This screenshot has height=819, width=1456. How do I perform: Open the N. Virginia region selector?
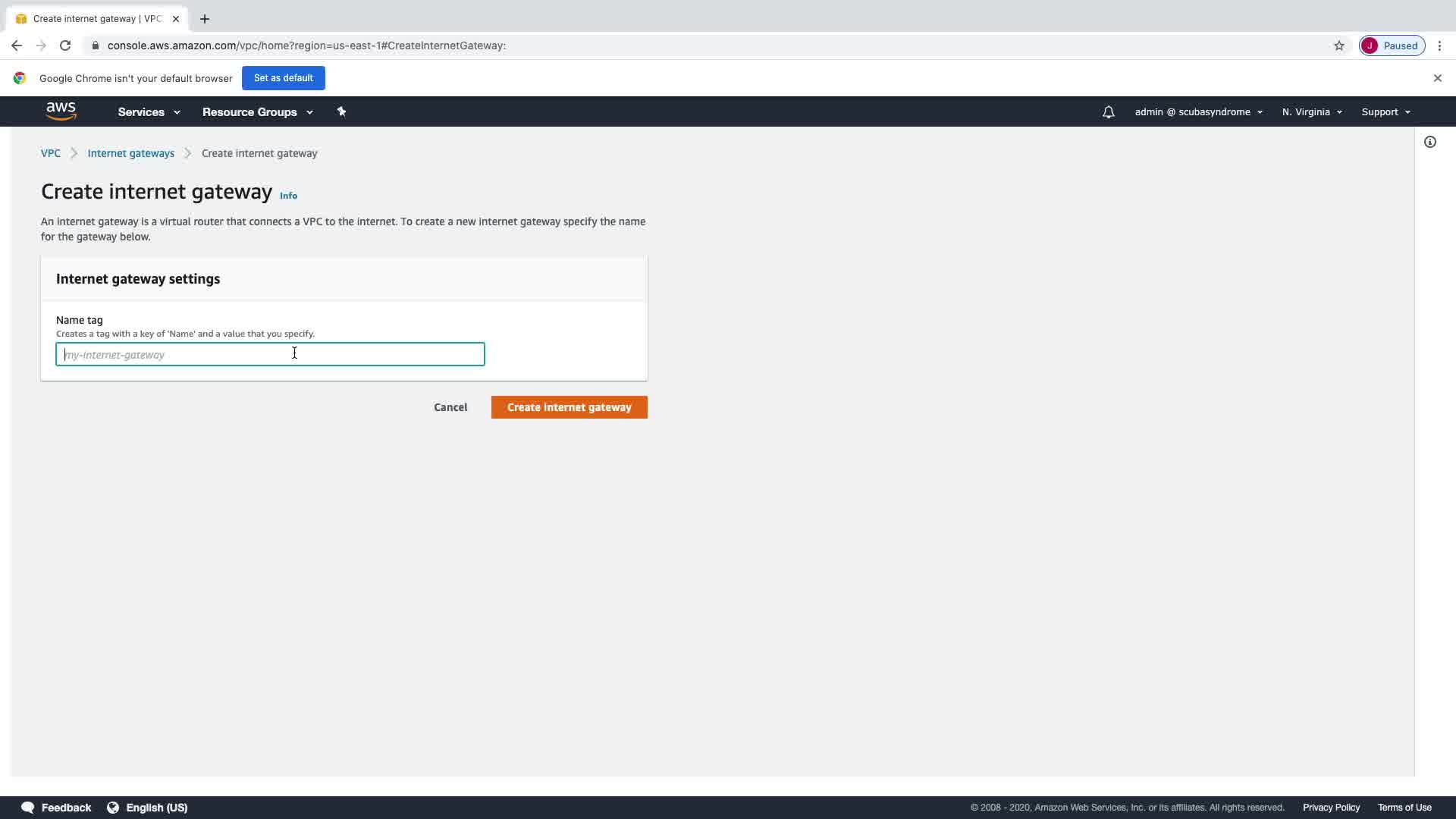click(1312, 112)
